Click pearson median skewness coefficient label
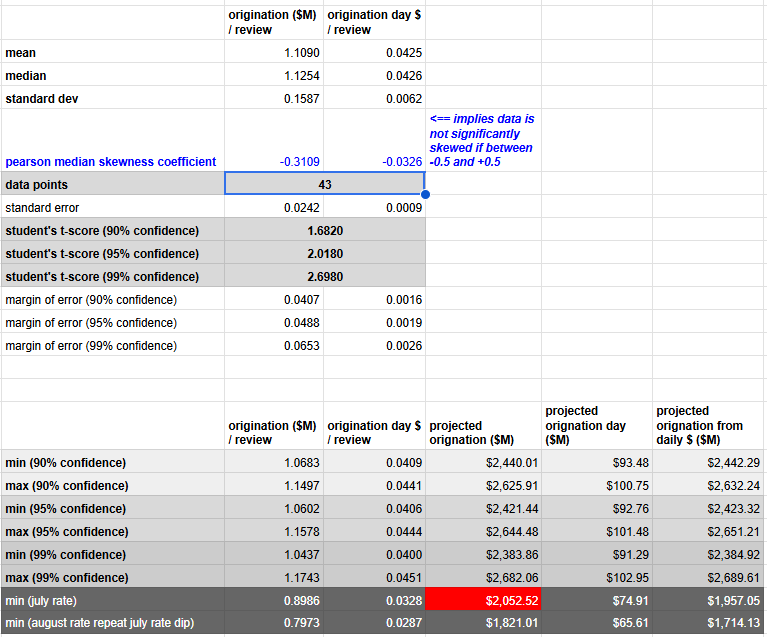The width and height of the screenshot is (767, 637). click(x=111, y=161)
